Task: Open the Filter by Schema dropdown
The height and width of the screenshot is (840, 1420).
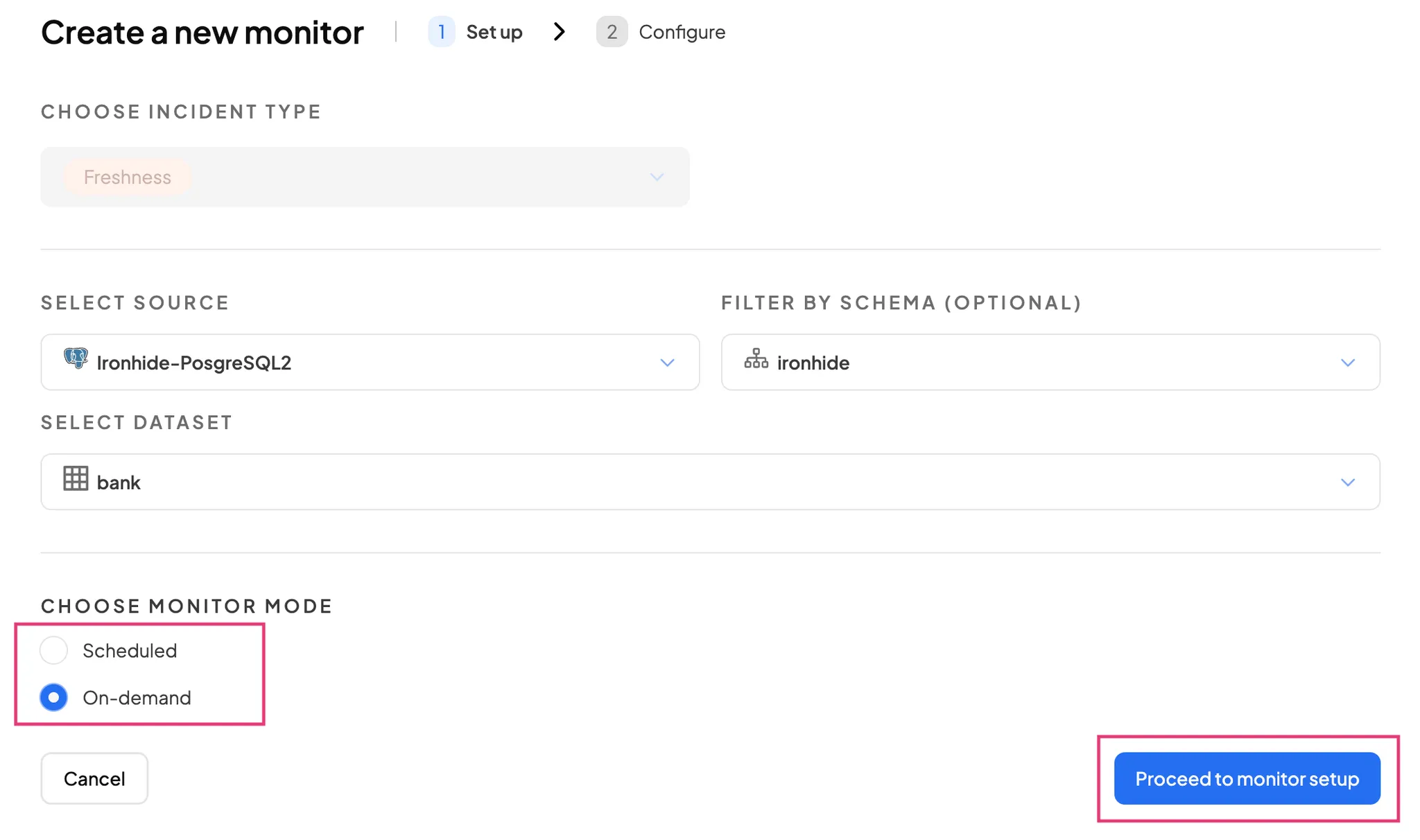Action: (1050, 362)
